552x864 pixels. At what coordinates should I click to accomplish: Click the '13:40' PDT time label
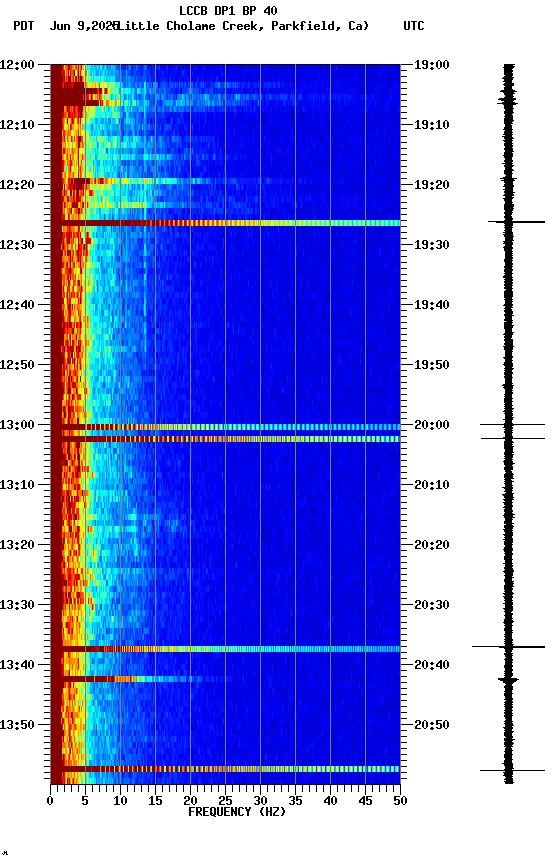pos(17,665)
